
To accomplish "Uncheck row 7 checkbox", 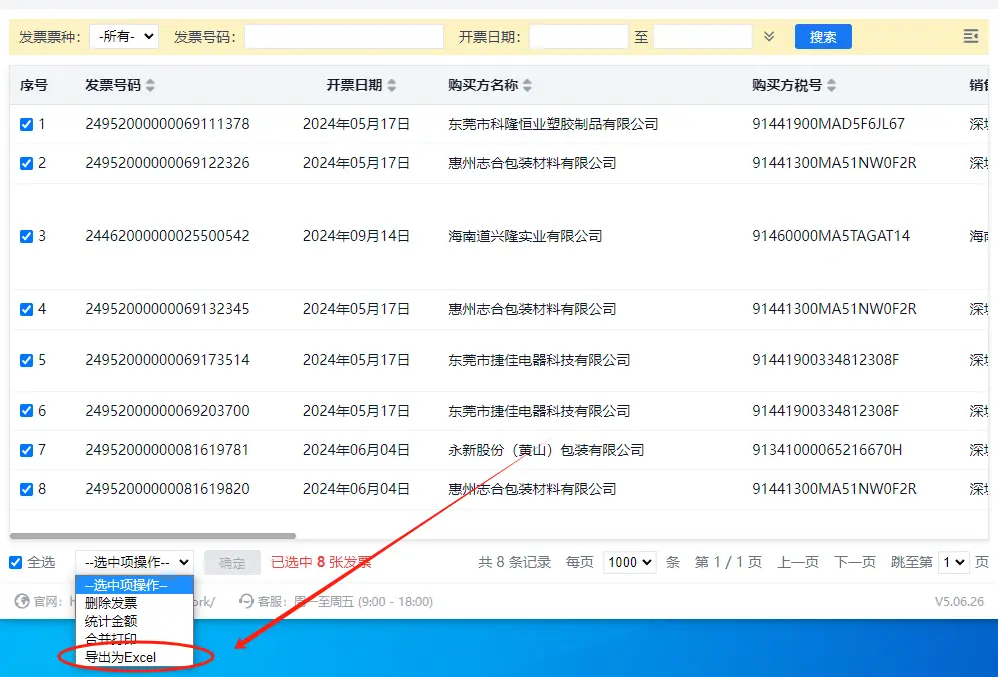I will click(x=26, y=451).
